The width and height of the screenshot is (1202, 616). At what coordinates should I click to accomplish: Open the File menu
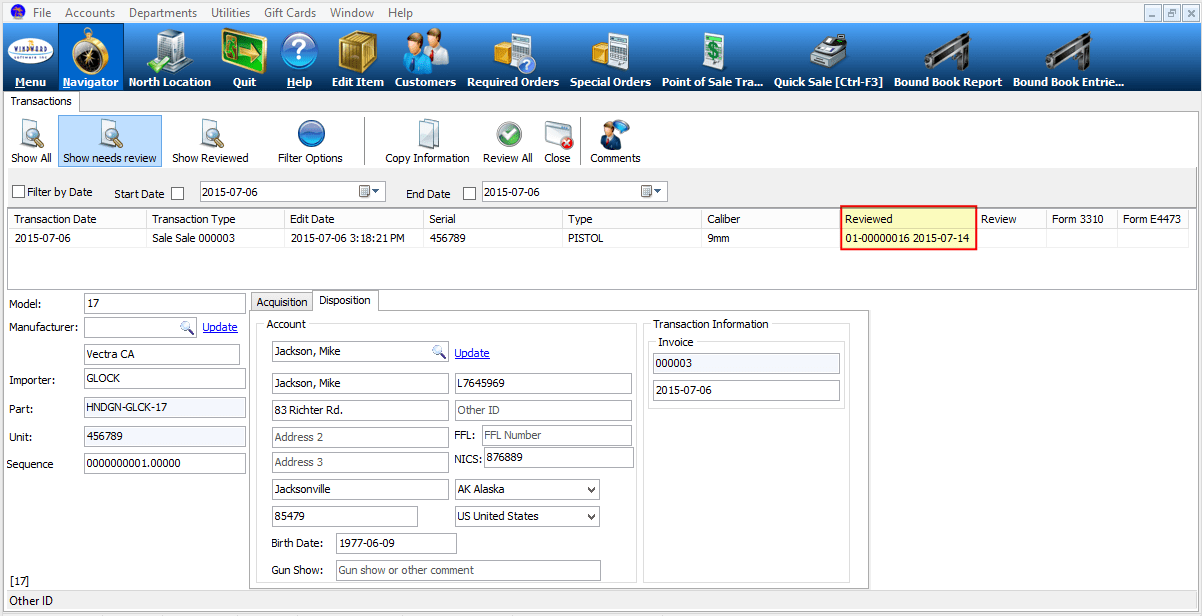42,13
